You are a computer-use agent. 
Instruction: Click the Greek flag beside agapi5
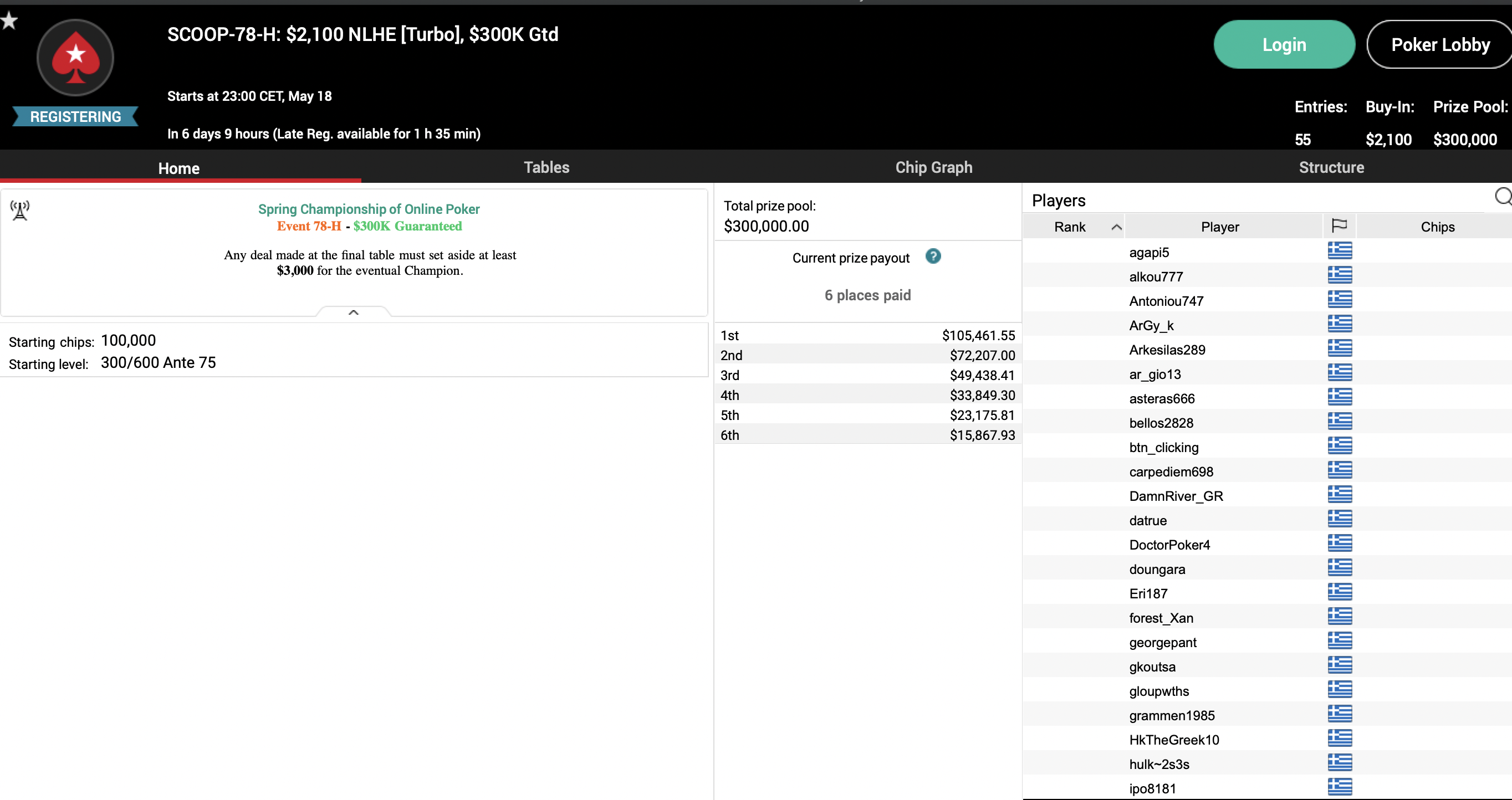(x=1340, y=251)
